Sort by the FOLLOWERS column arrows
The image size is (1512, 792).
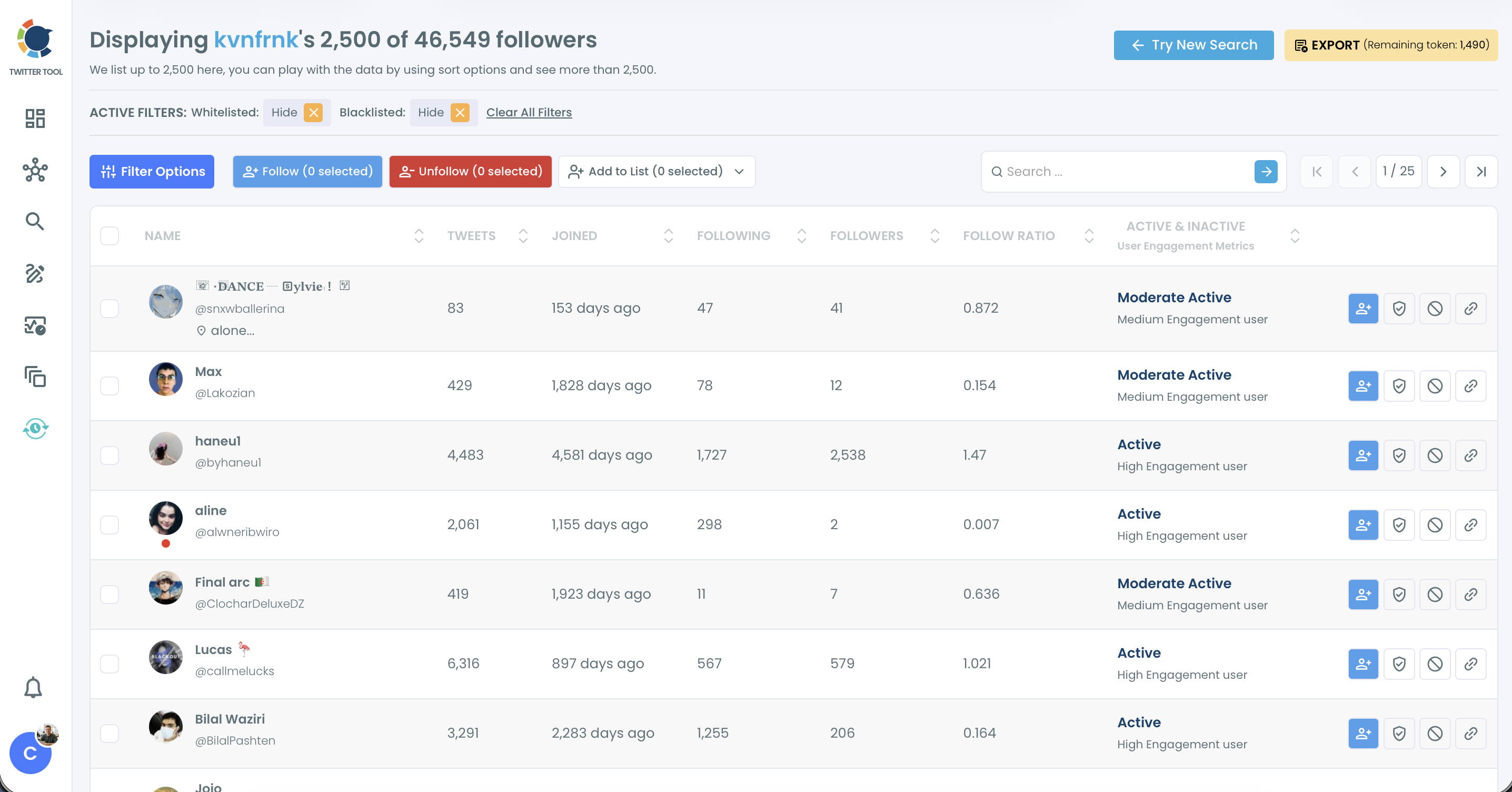(x=934, y=236)
